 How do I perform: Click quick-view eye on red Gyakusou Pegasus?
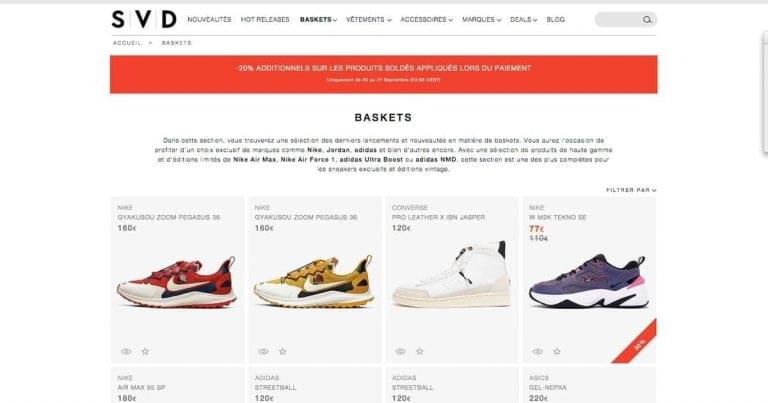click(x=126, y=351)
